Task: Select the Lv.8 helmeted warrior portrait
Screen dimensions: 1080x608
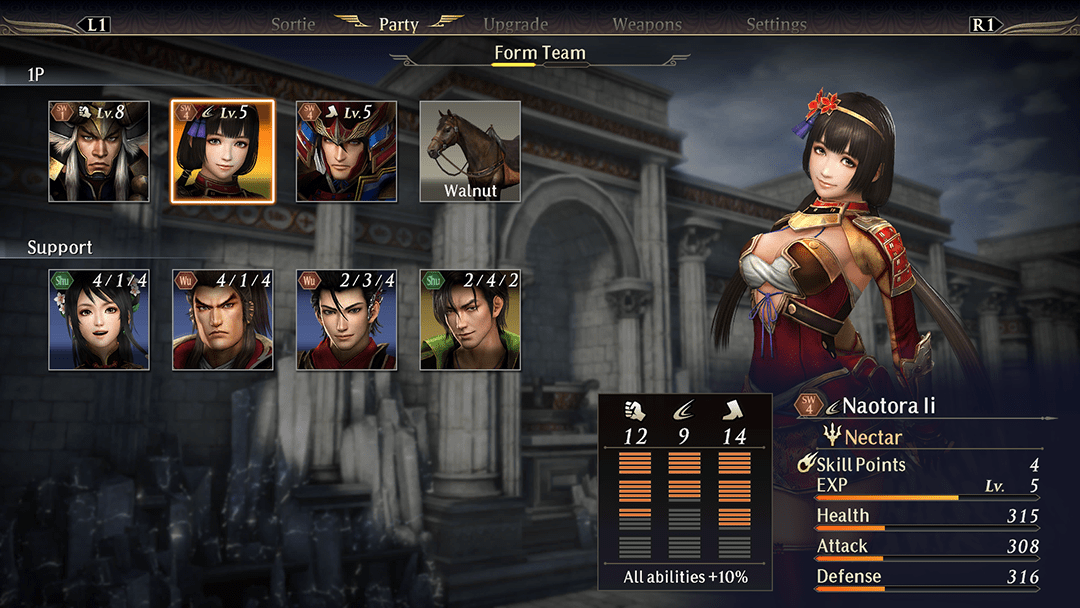Action: pyautogui.click(x=98, y=151)
